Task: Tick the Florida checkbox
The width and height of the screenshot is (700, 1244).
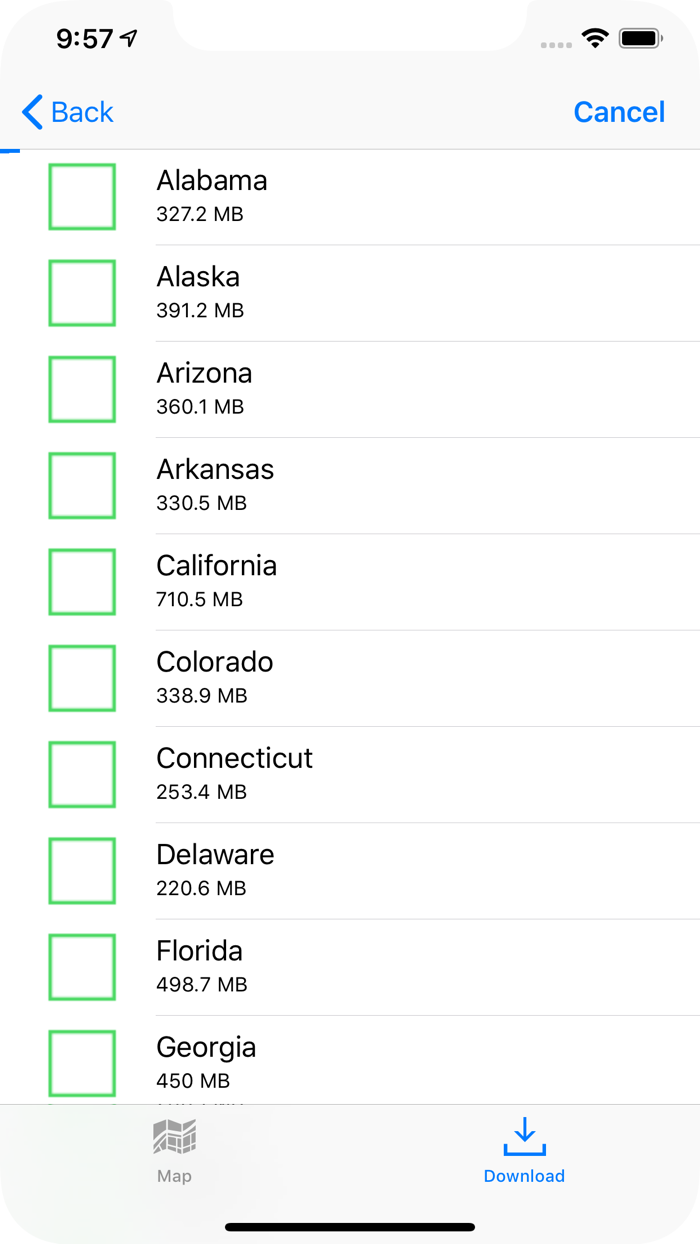Action: 82,967
